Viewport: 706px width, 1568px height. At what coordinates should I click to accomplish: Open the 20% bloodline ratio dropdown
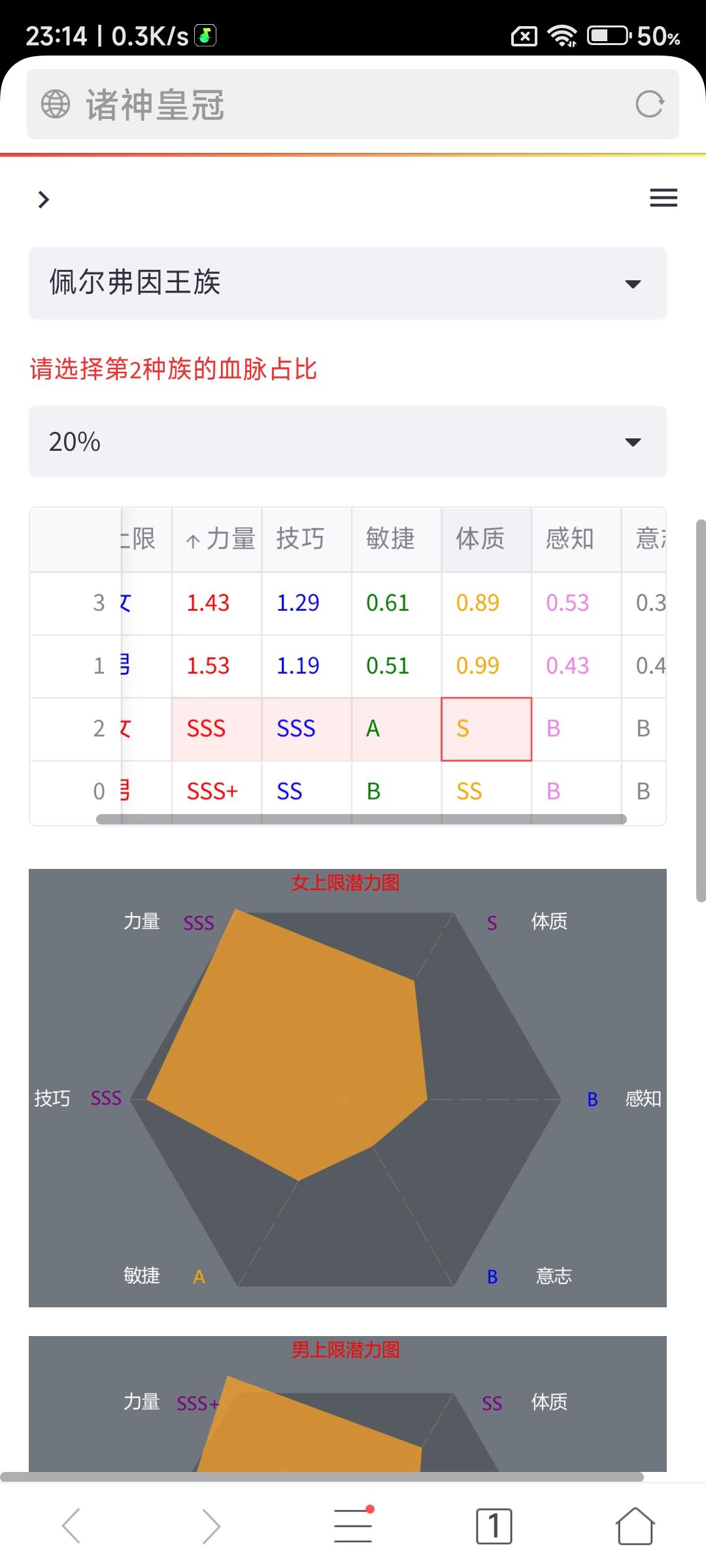pos(348,442)
